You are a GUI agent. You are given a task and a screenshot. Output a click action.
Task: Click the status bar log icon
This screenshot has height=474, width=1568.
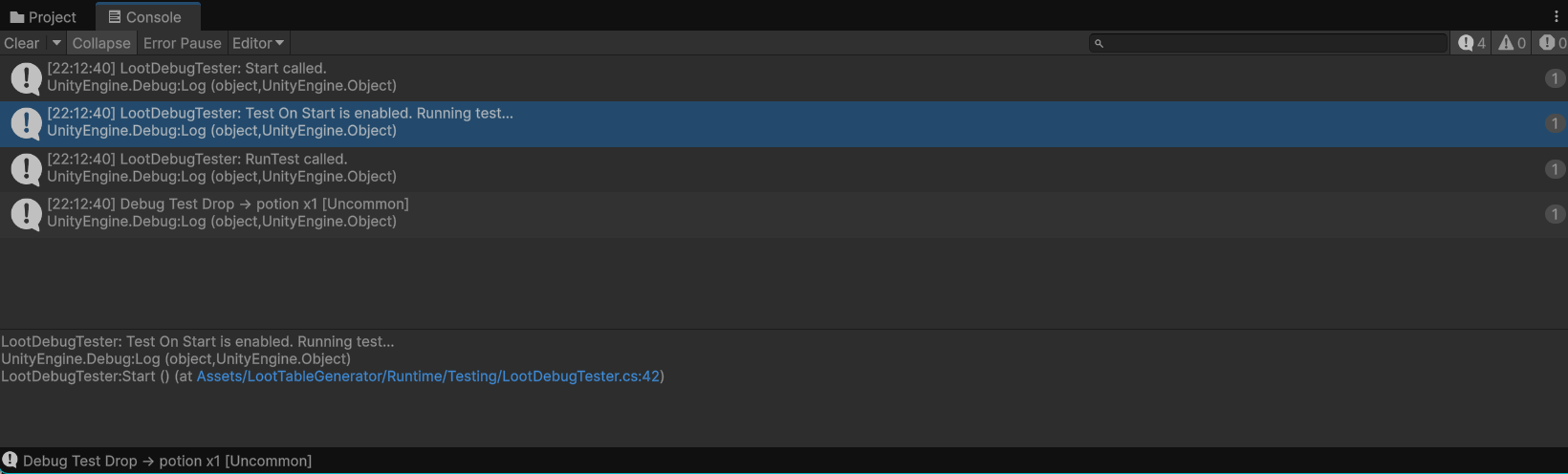(11, 460)
